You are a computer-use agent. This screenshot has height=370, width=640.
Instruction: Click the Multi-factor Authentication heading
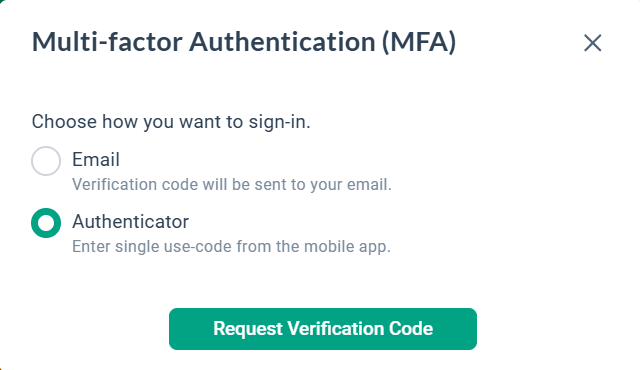pos(244,42)
